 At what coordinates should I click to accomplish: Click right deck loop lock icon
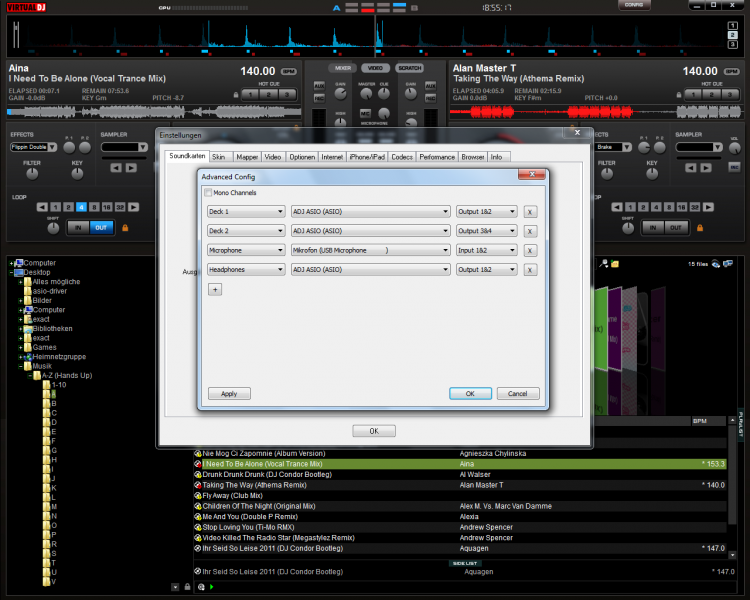[700, 228]
